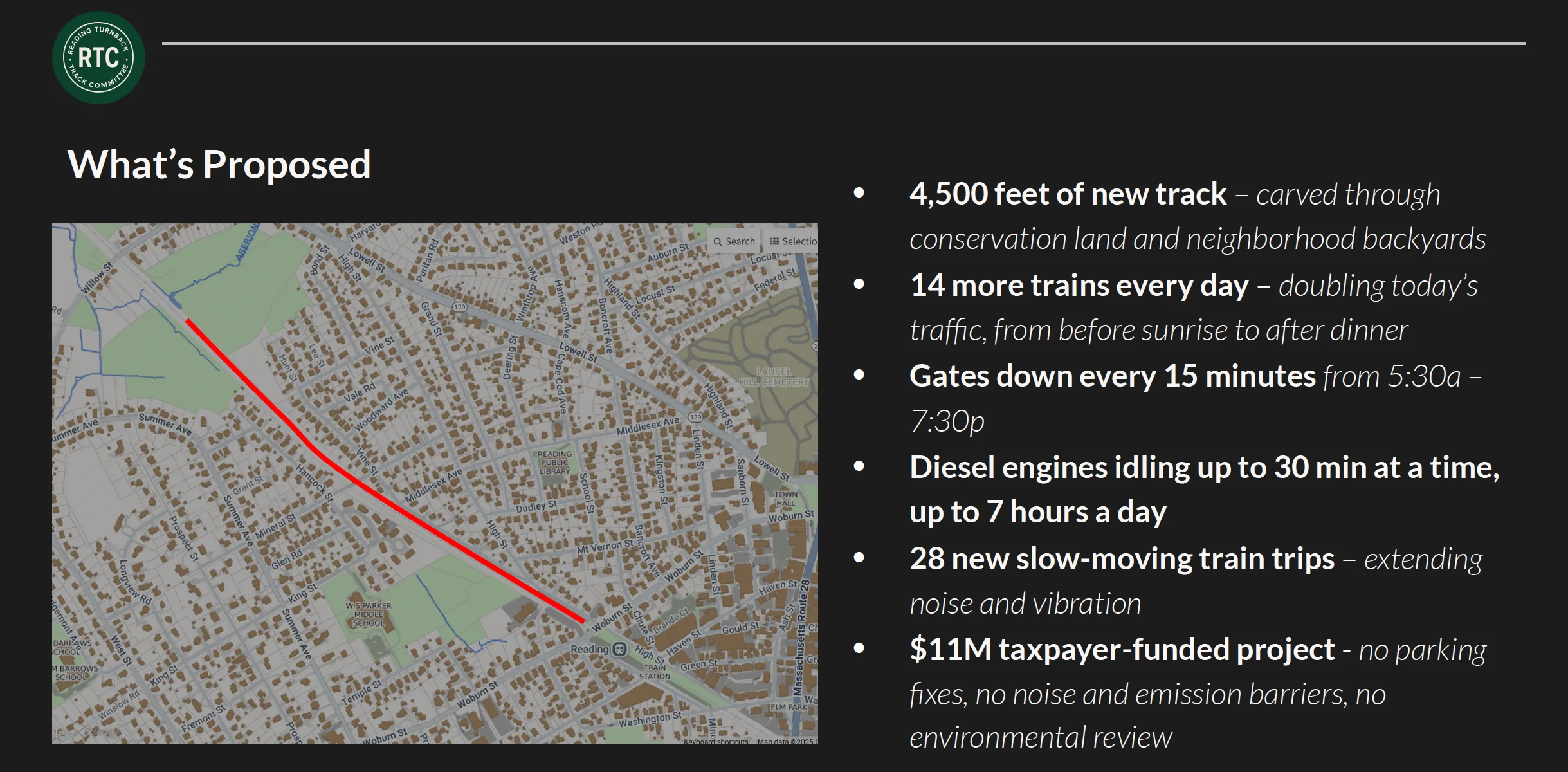Image resolution: width=1568 pixels, height=772 pixels.
Task: Click the Laurel Hill Cemetery label
Action: pyautogui.click(x=774, y=377)
